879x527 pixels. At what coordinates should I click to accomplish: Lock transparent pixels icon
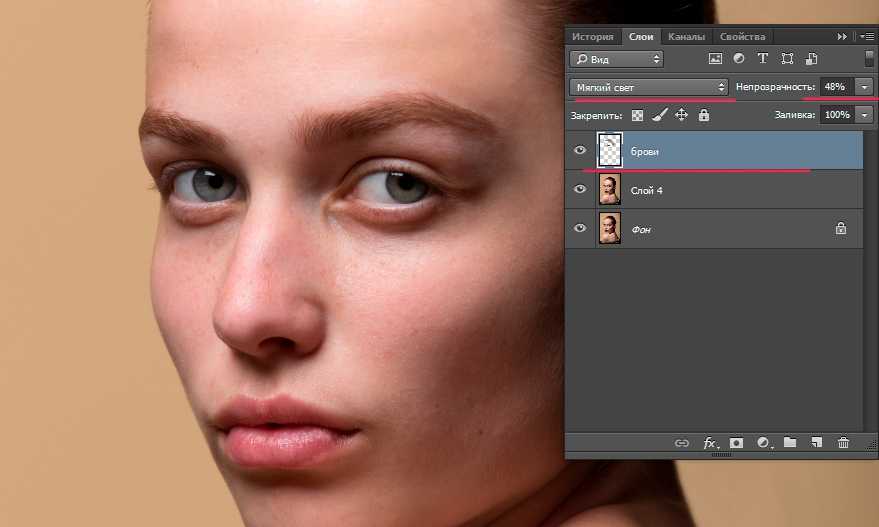click(x=637, y=115)
